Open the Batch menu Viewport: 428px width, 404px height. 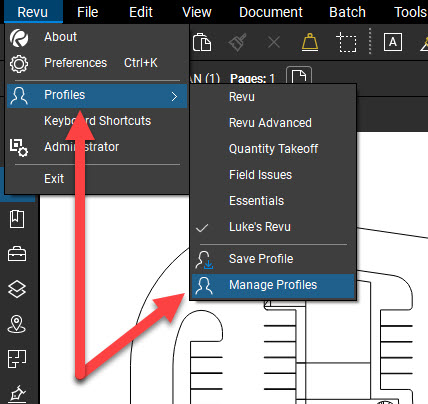pyautogui.click(x=347, y=12)
